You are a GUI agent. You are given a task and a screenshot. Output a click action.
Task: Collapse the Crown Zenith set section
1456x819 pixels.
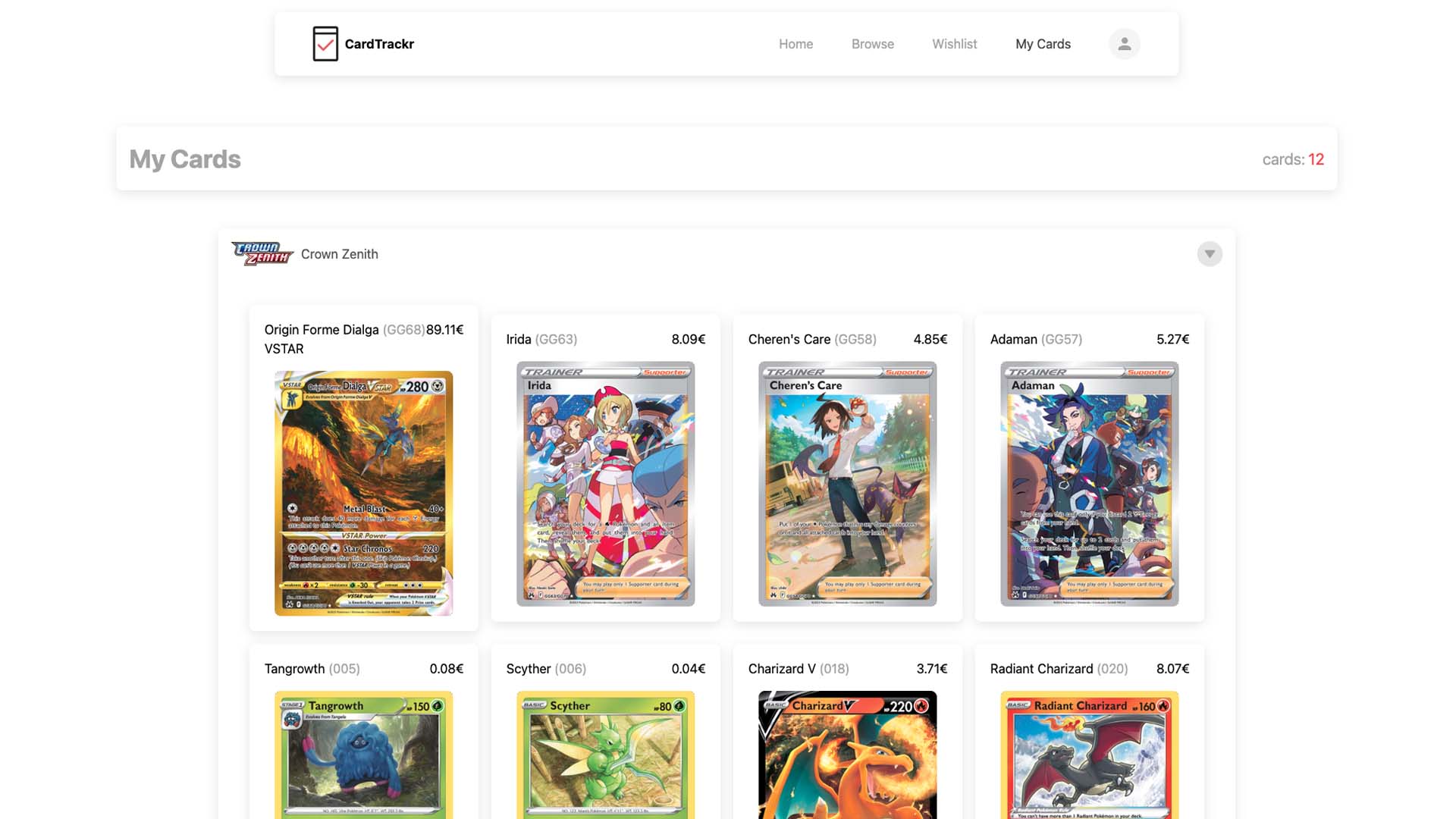click(1210, 254)
